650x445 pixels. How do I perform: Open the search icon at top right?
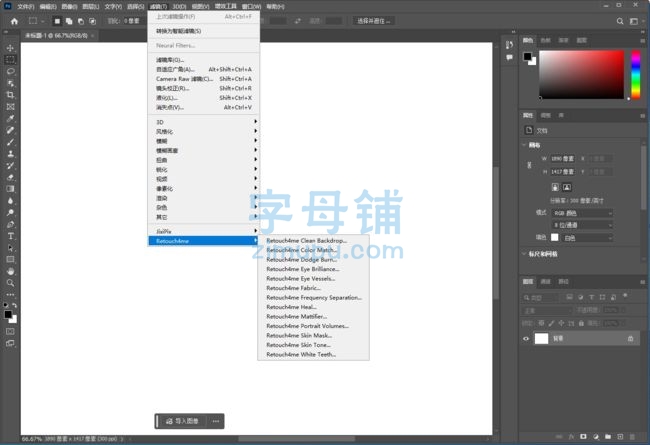620,21
